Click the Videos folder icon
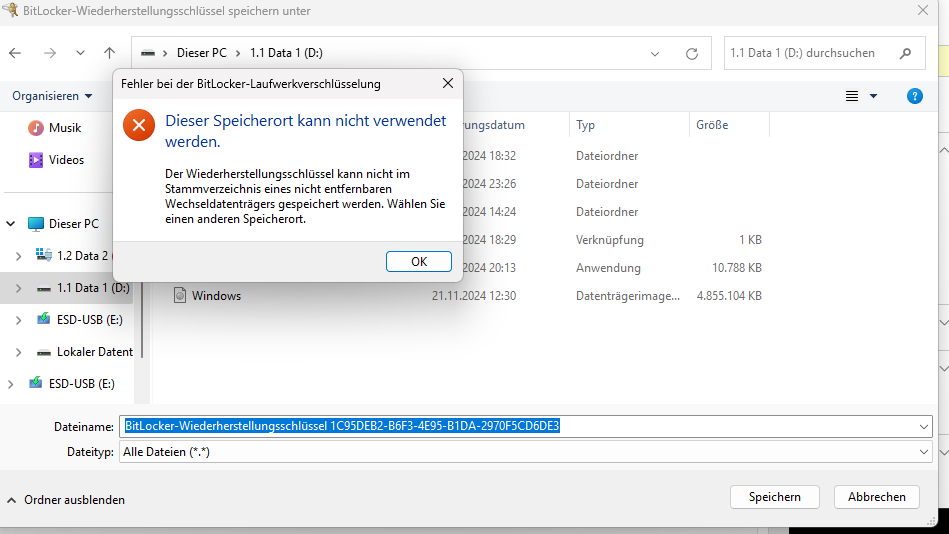The image size is (949, 534). 36,160
